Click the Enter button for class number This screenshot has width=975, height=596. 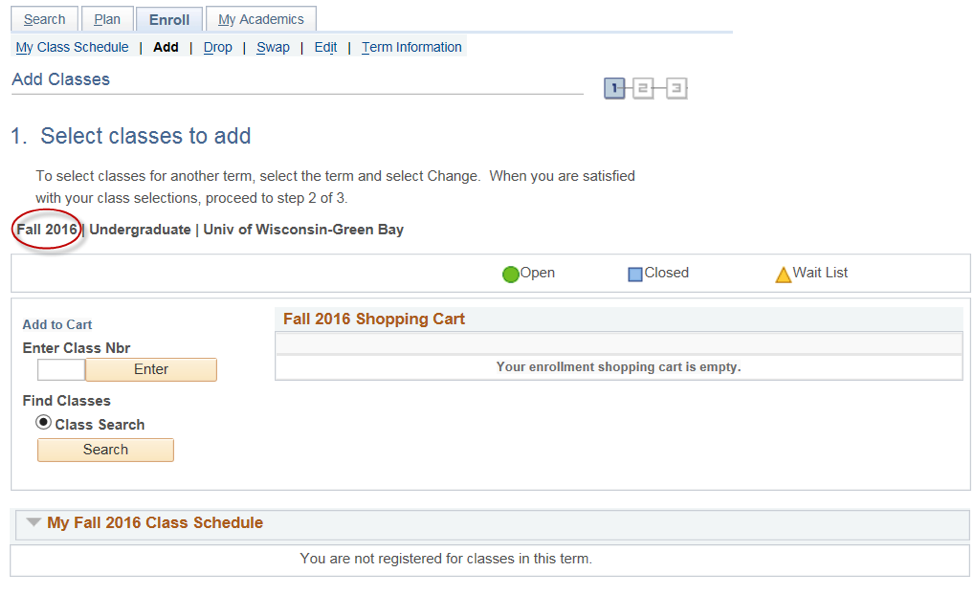pos(151,370)
